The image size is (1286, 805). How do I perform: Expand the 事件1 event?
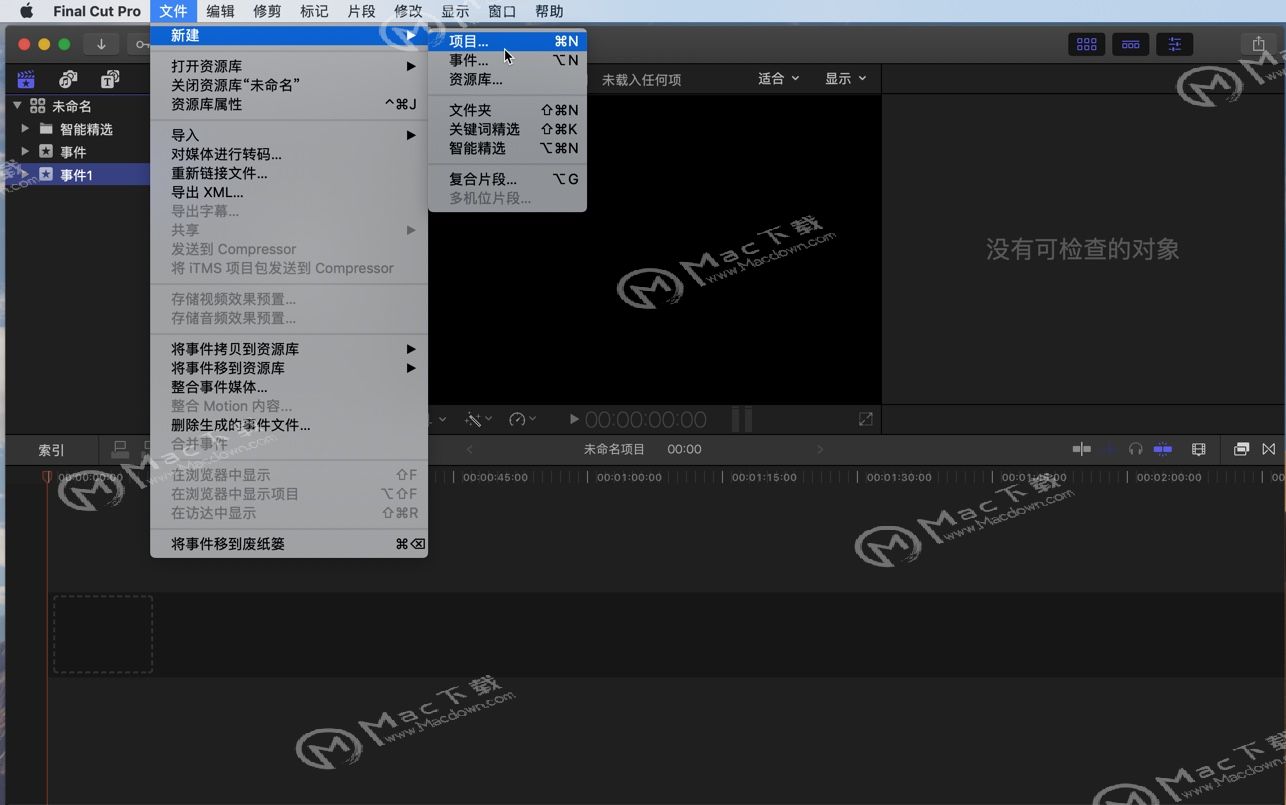tap(25, 175)
